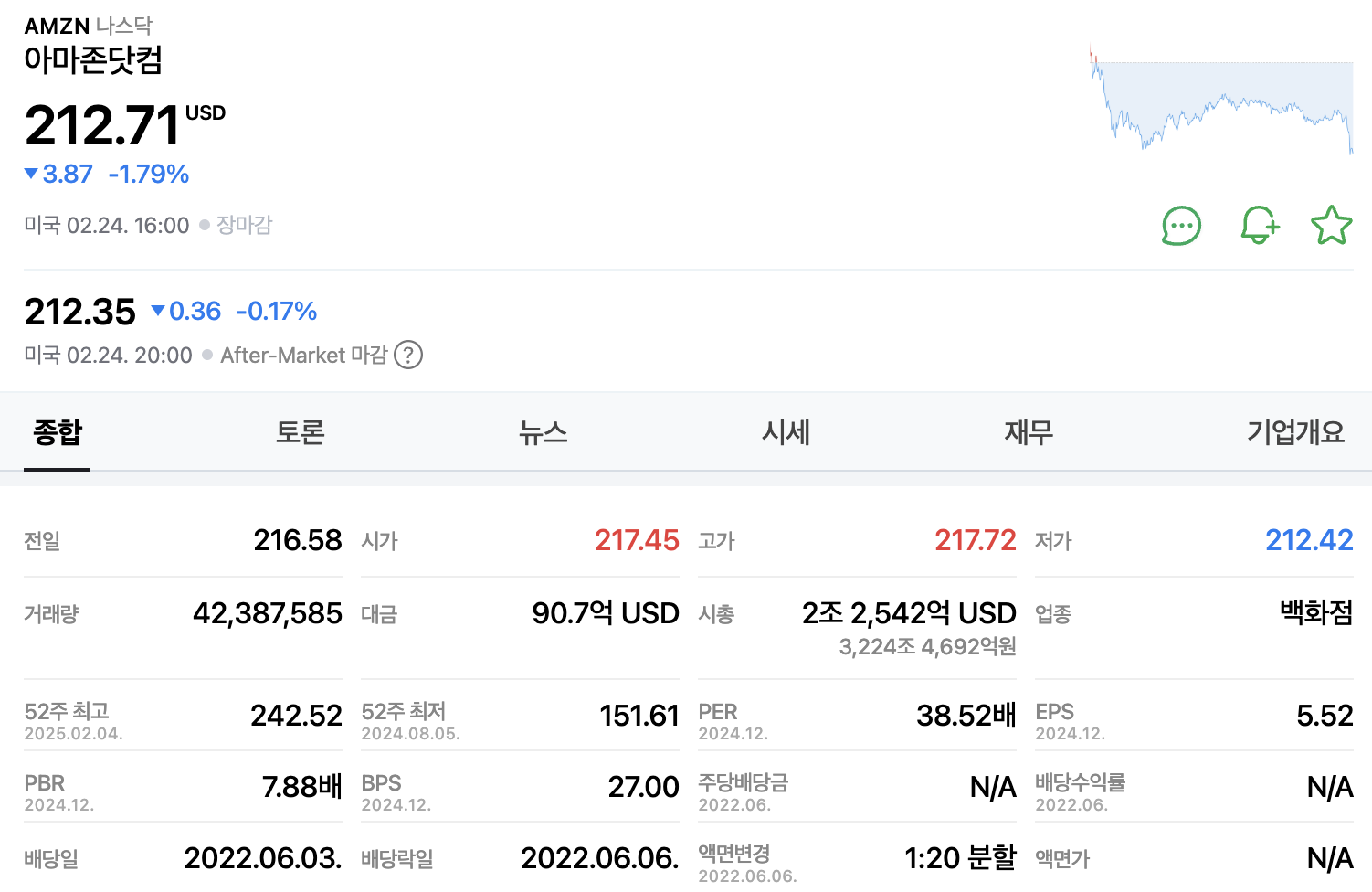Open the discussion chat bubble icon
Screen dimensions: 1372x892
point(1181,226)
